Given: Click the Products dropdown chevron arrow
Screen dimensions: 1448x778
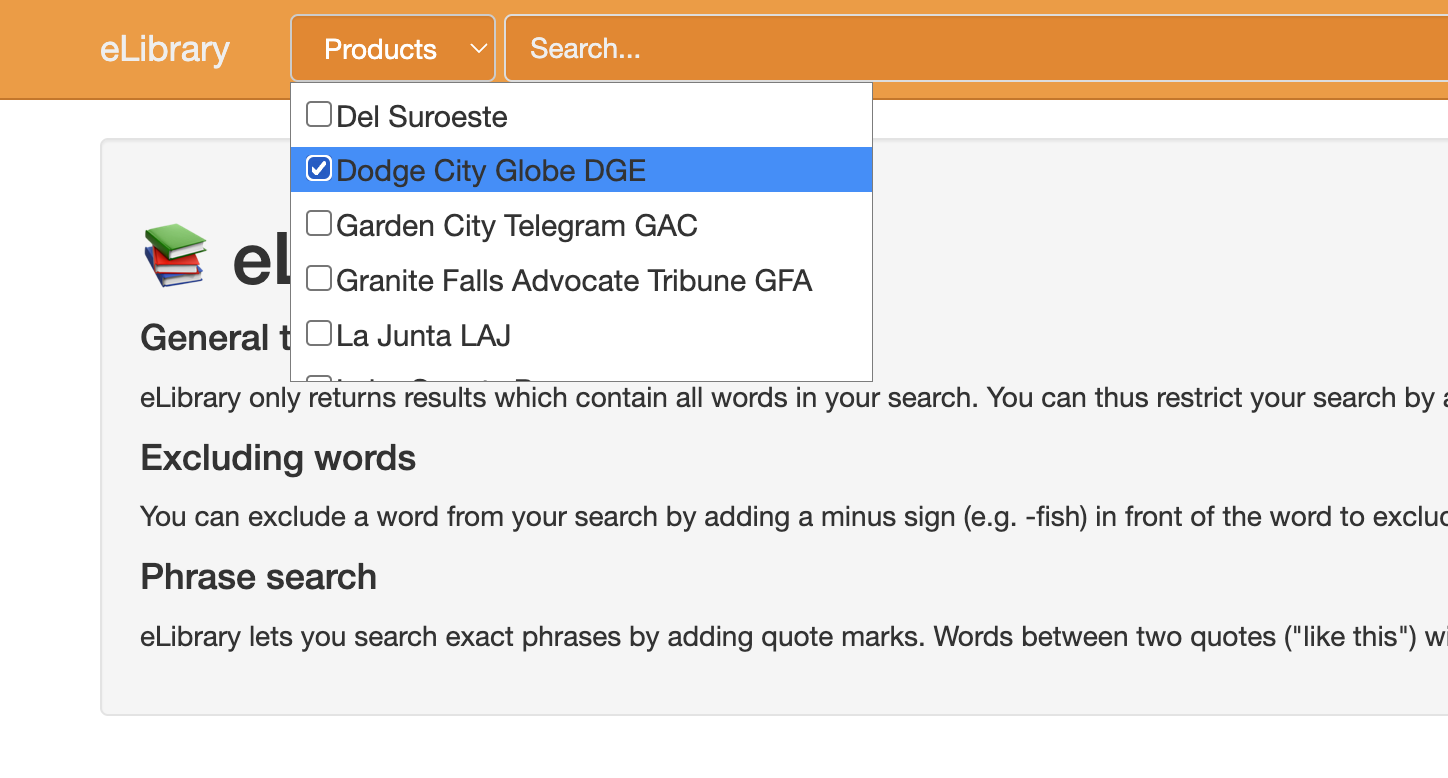Looking at the screenshot, I should pos(478,48).
